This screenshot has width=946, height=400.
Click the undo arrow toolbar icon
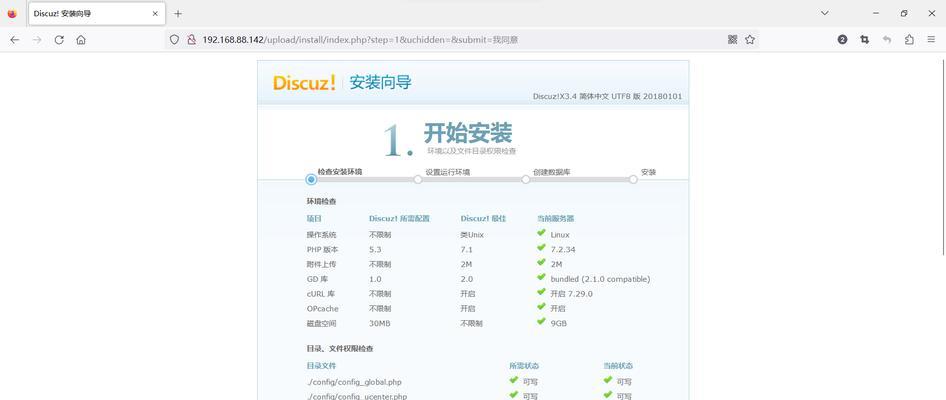(x=887, y=40)
